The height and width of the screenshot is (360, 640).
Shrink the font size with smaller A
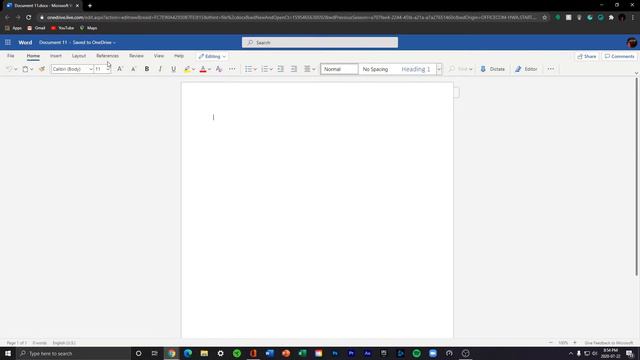click(x=133, y=69)
